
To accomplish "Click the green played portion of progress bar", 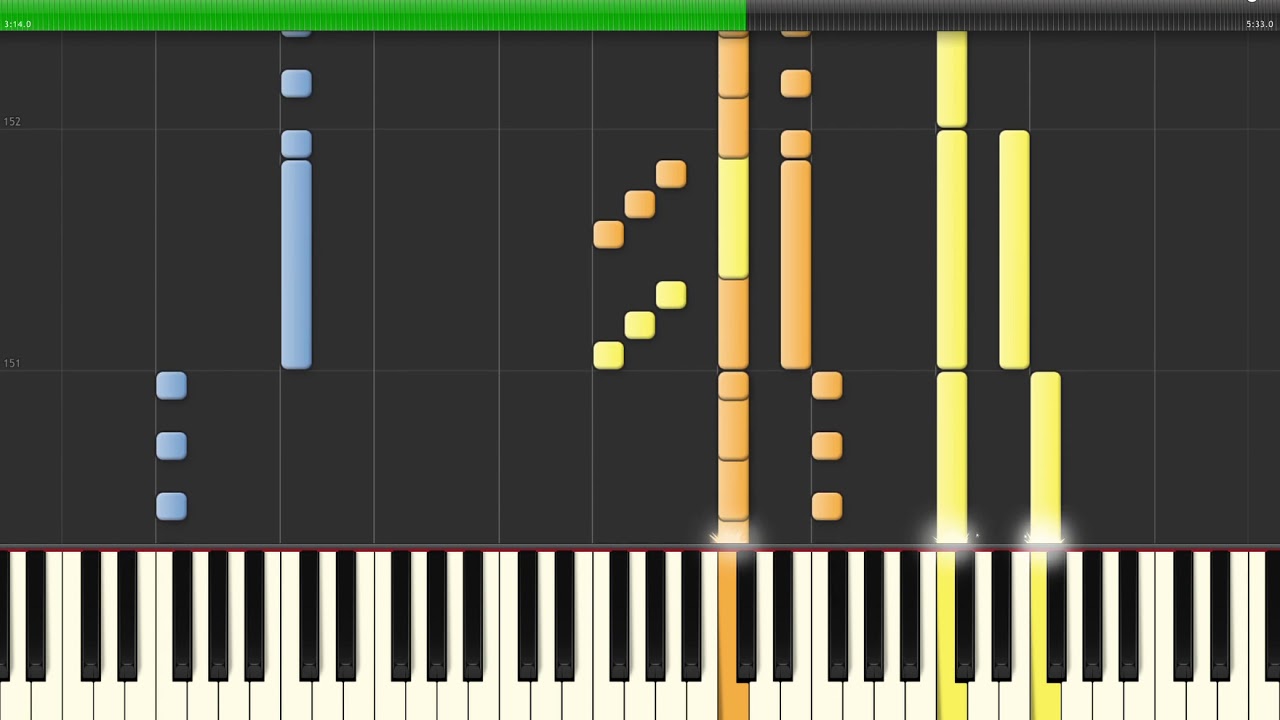I will pos(372,14).
